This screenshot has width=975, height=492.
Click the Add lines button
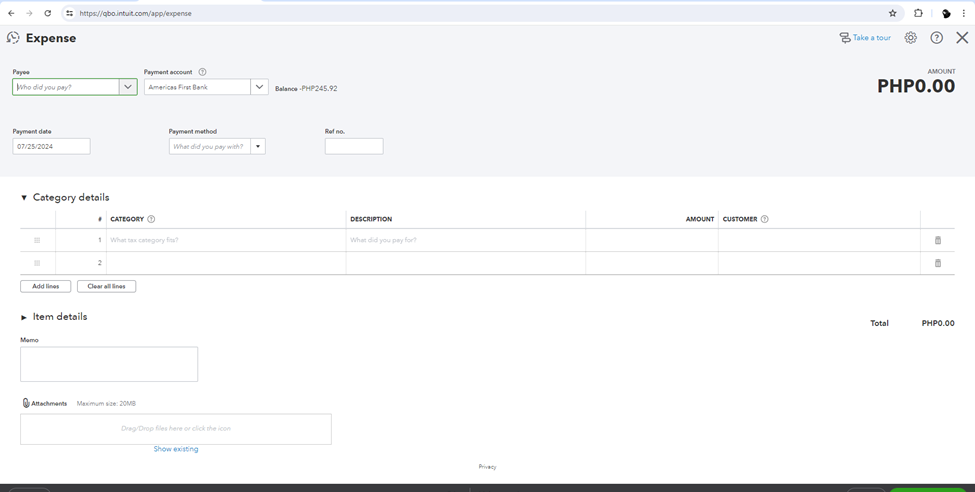tap(45, 286)
